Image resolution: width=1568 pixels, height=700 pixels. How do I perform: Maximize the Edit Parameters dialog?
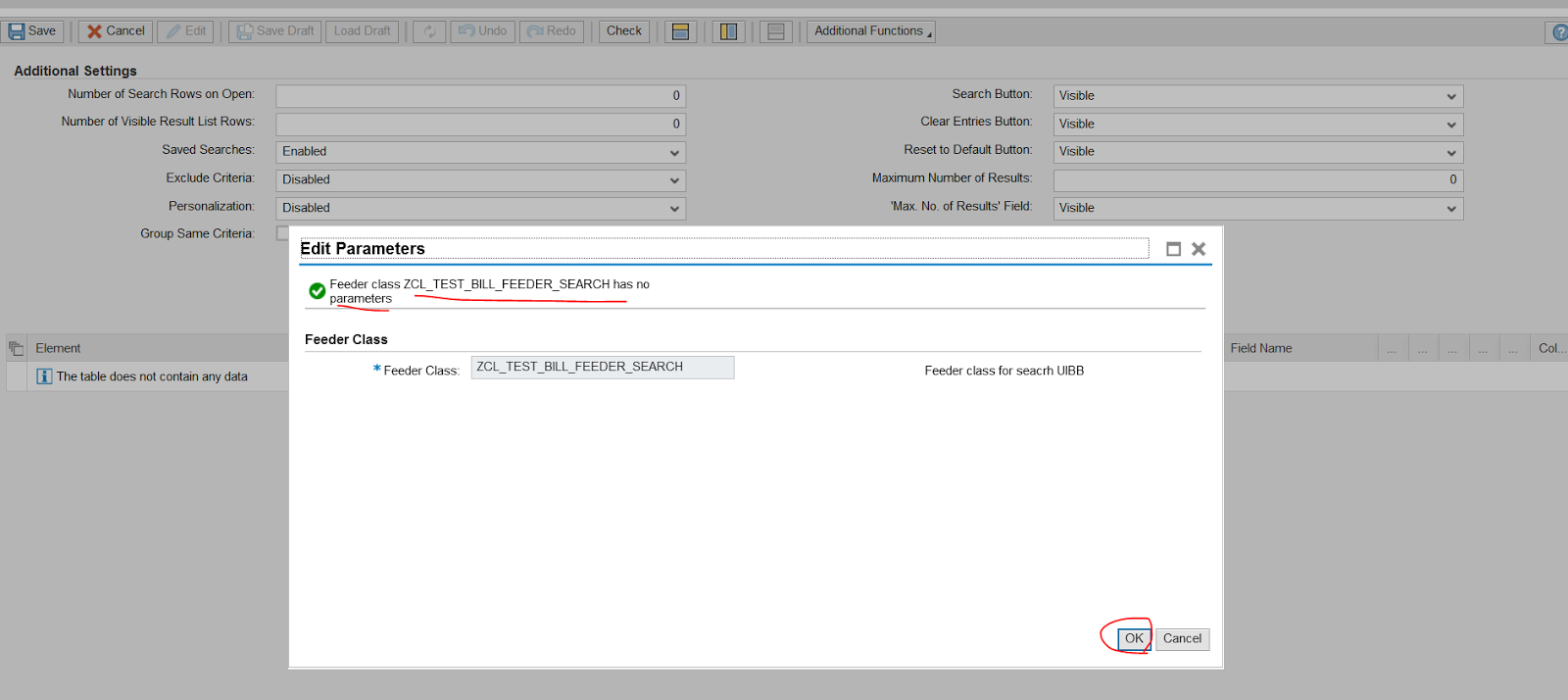(1173, 249)
